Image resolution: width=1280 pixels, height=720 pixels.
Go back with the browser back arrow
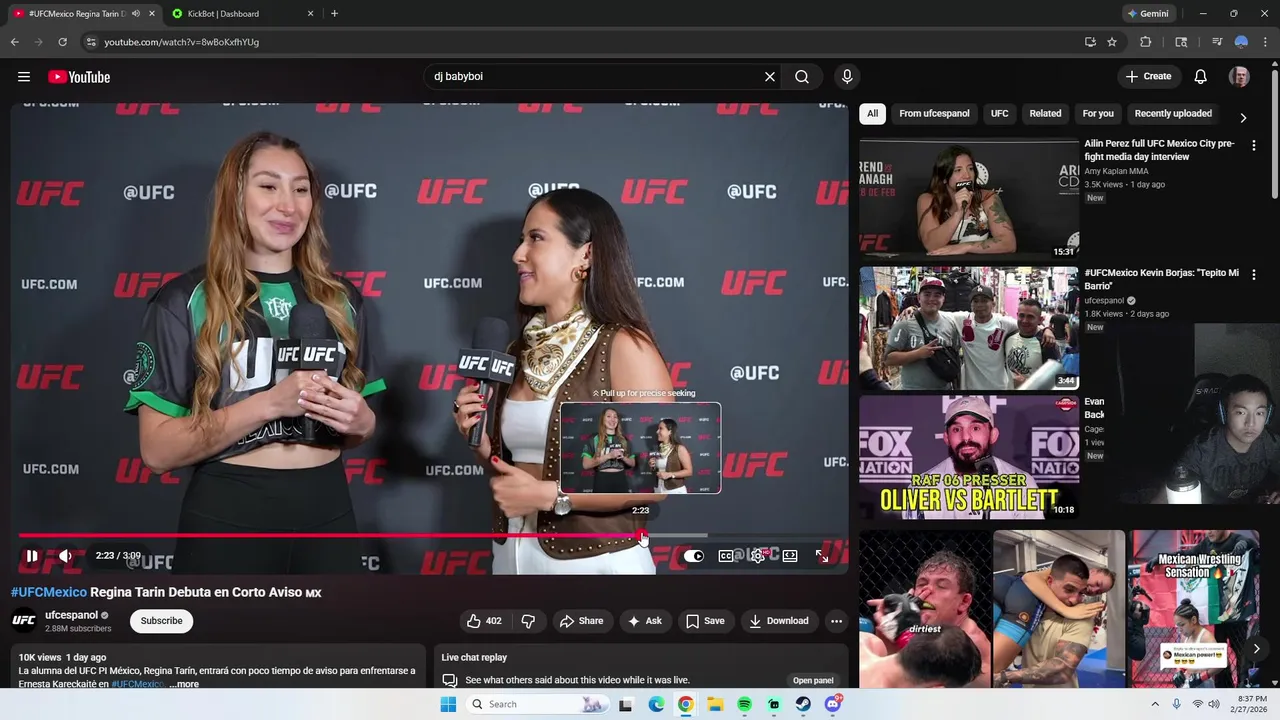pyautogui.click(x=14, y=42)
